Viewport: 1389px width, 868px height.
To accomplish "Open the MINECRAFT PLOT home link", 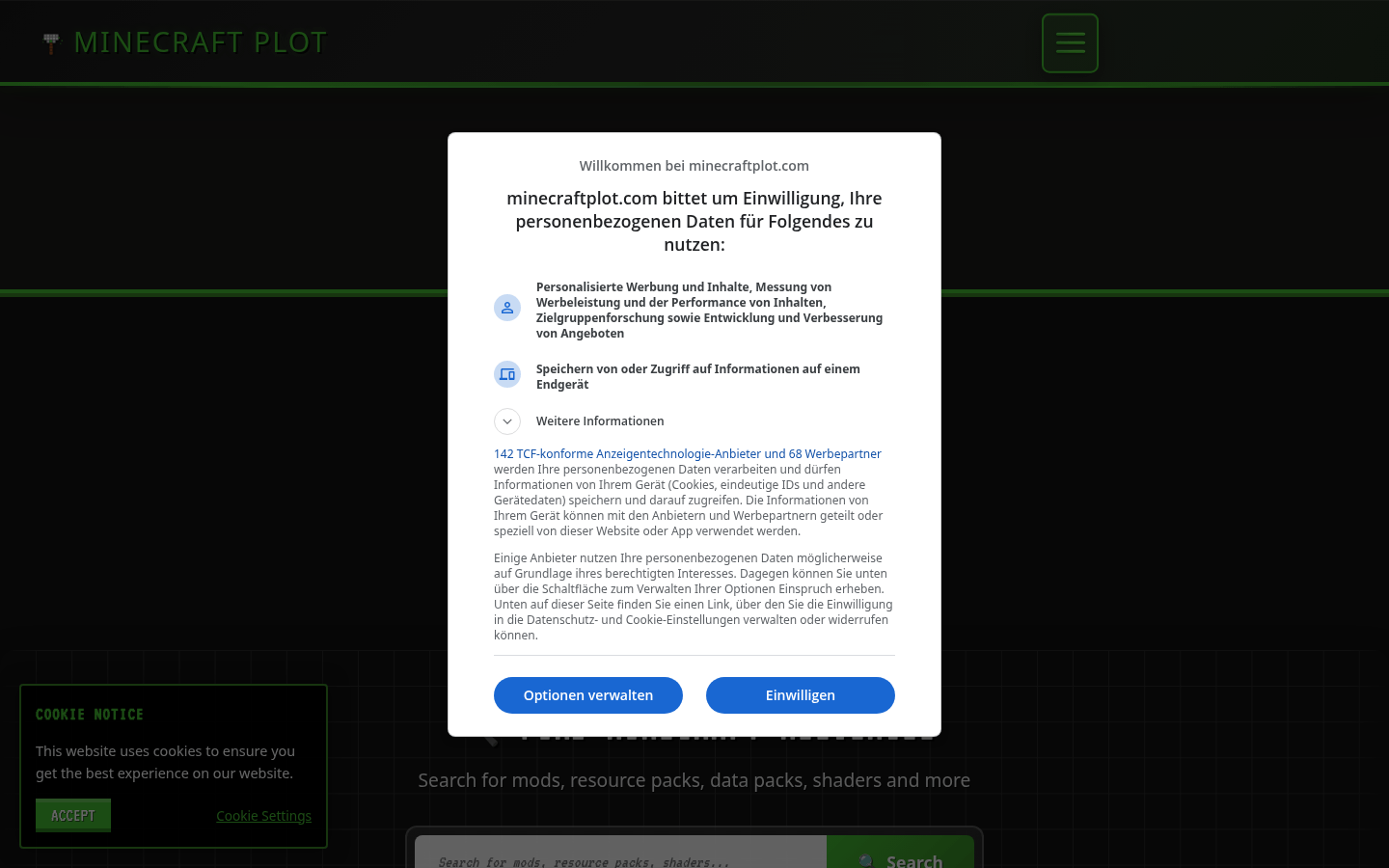I will tap(185, 42).
